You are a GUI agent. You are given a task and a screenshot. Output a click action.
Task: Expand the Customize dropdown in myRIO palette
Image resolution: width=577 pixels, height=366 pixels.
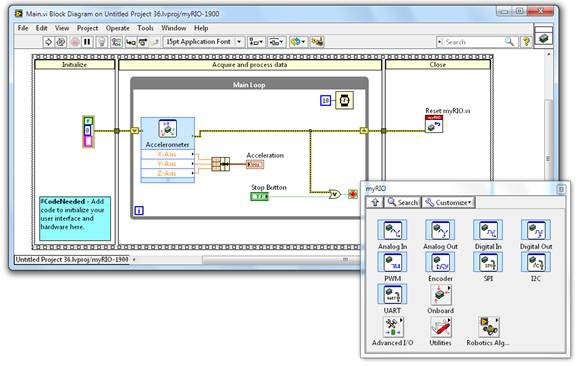(448, 203)
